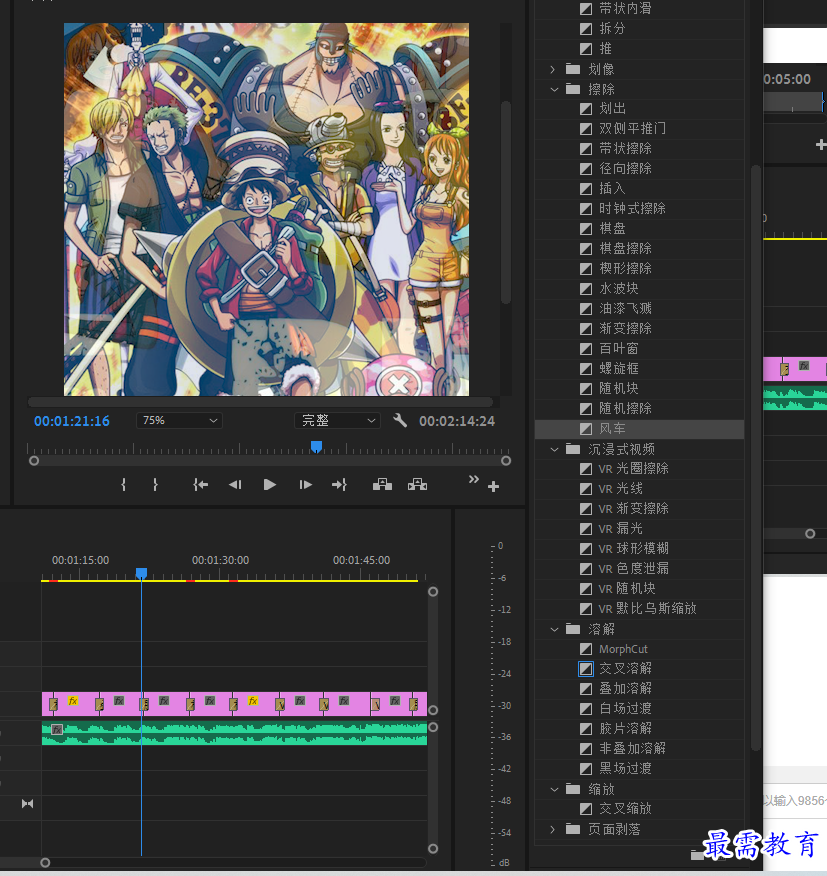Click the first yellow fx badge on video track
This screenshot has width=827, height=876.
73,701
